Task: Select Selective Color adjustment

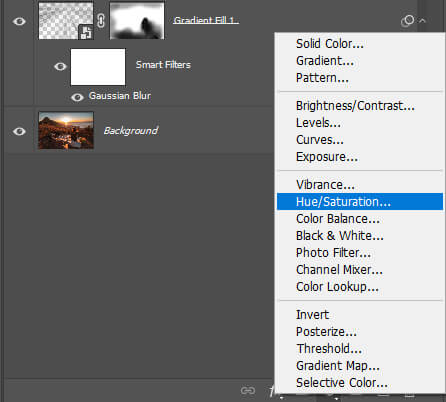Action: (x=360, y=383)
